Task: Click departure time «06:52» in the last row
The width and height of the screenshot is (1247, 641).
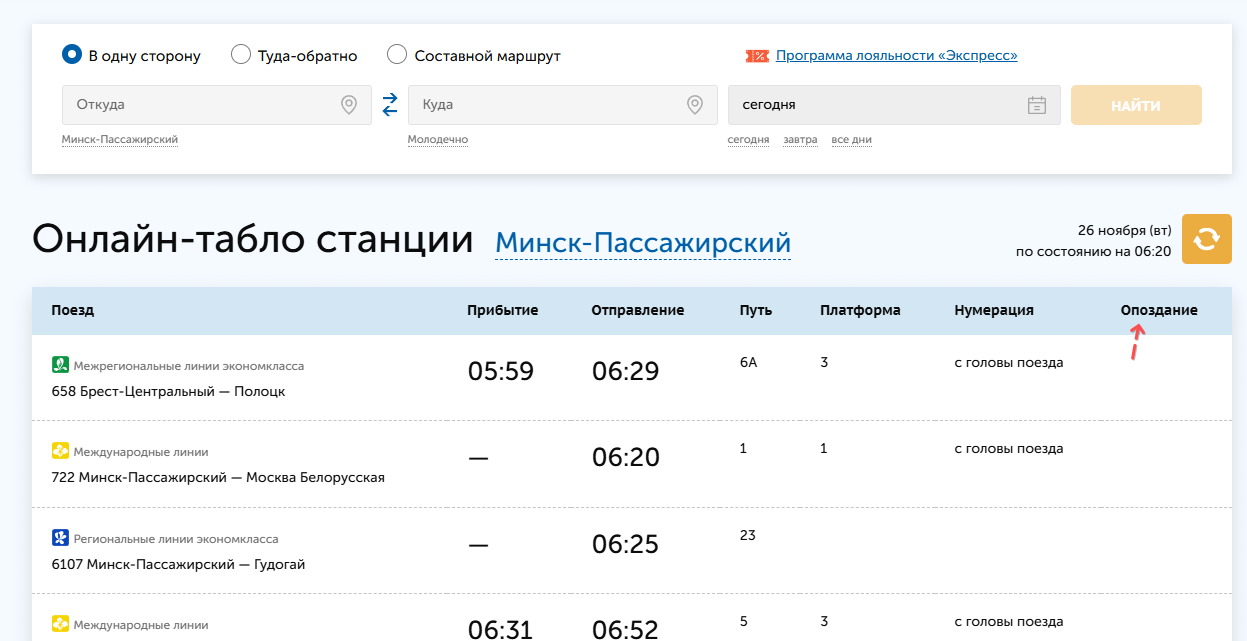Action: [x=626, y=629]
